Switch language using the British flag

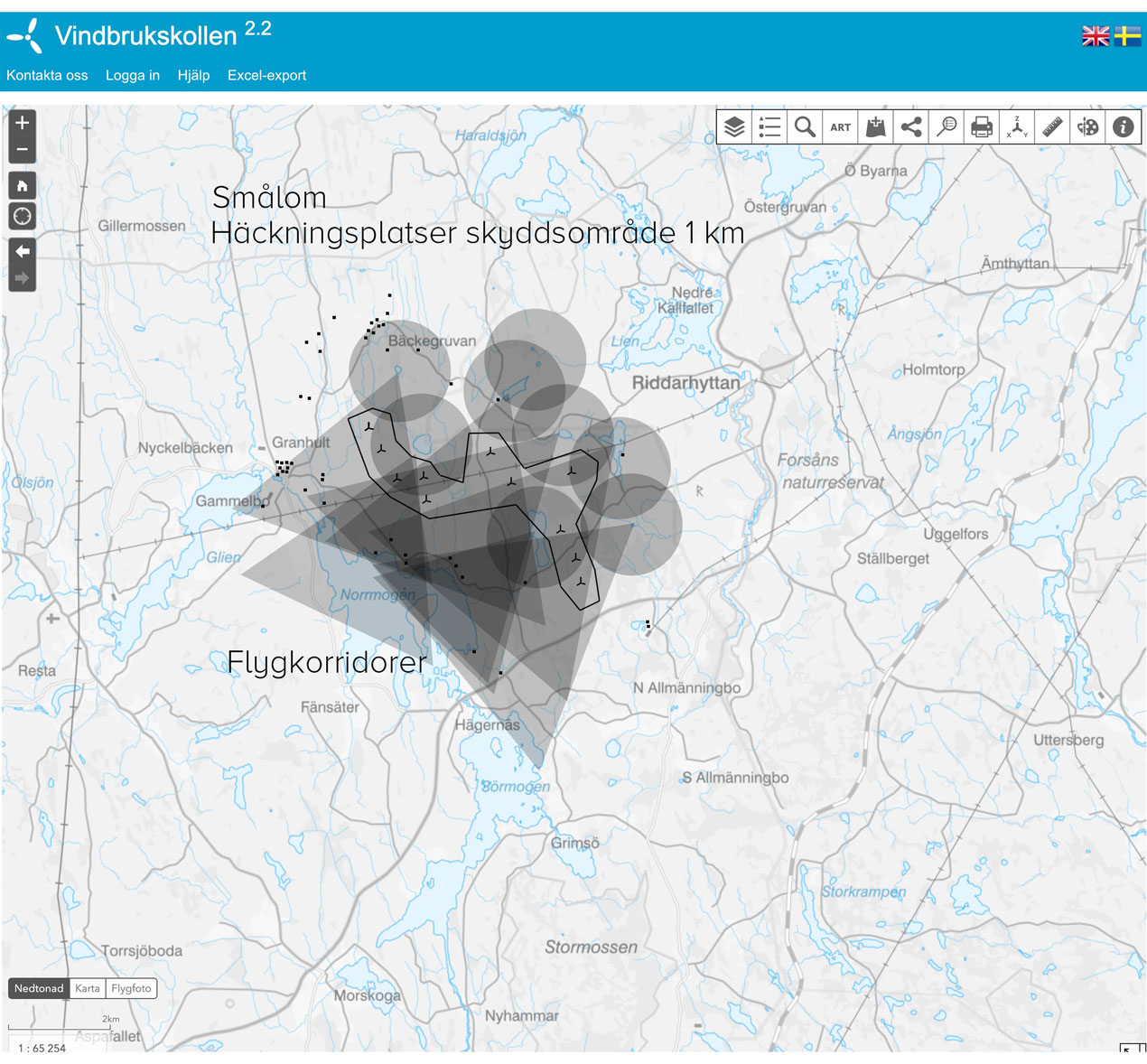click(1096, 36)
